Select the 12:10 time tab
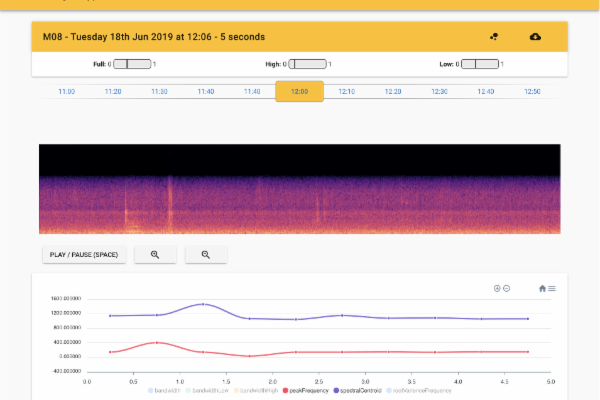600x400 pixels. [346, 91]
